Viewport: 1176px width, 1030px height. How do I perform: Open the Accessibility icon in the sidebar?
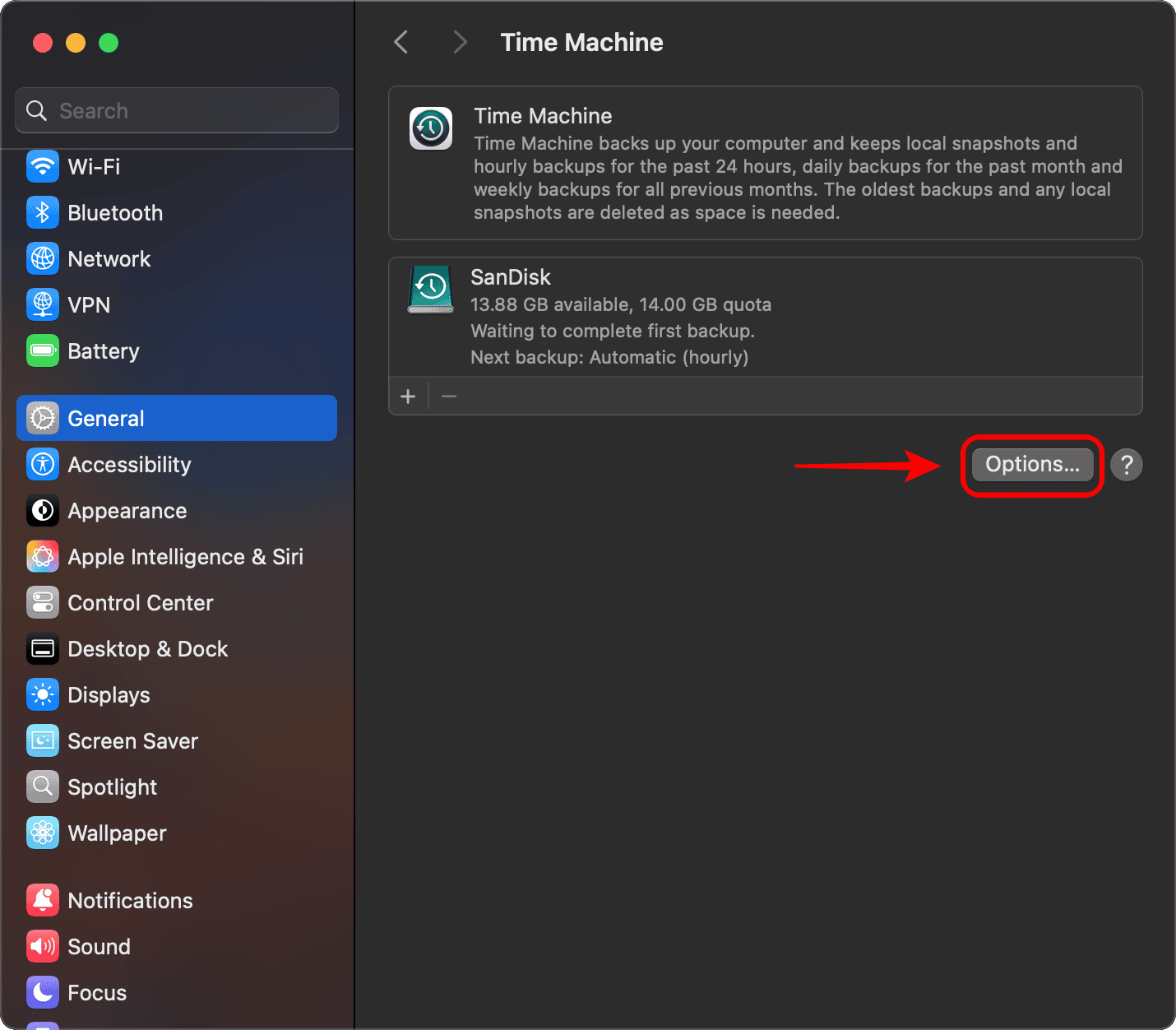43,465
